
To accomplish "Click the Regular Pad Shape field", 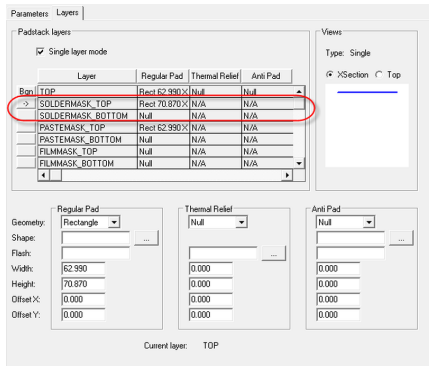I will (96, 238).
